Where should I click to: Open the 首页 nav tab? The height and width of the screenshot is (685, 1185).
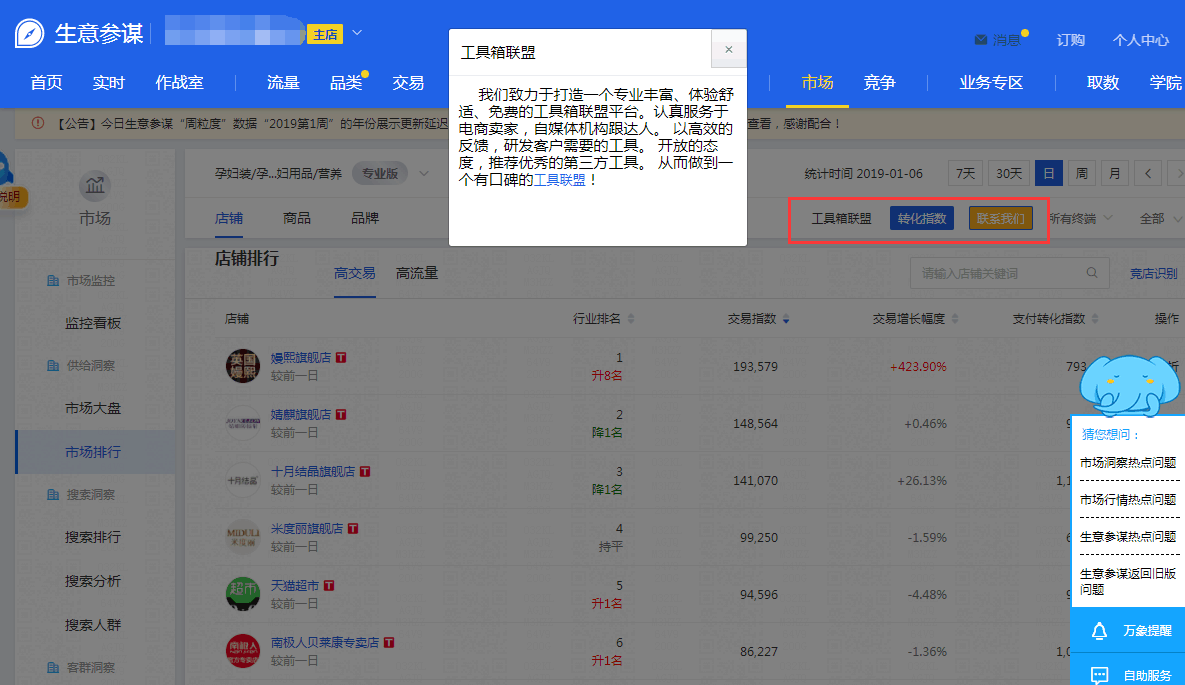pos(46,82)
